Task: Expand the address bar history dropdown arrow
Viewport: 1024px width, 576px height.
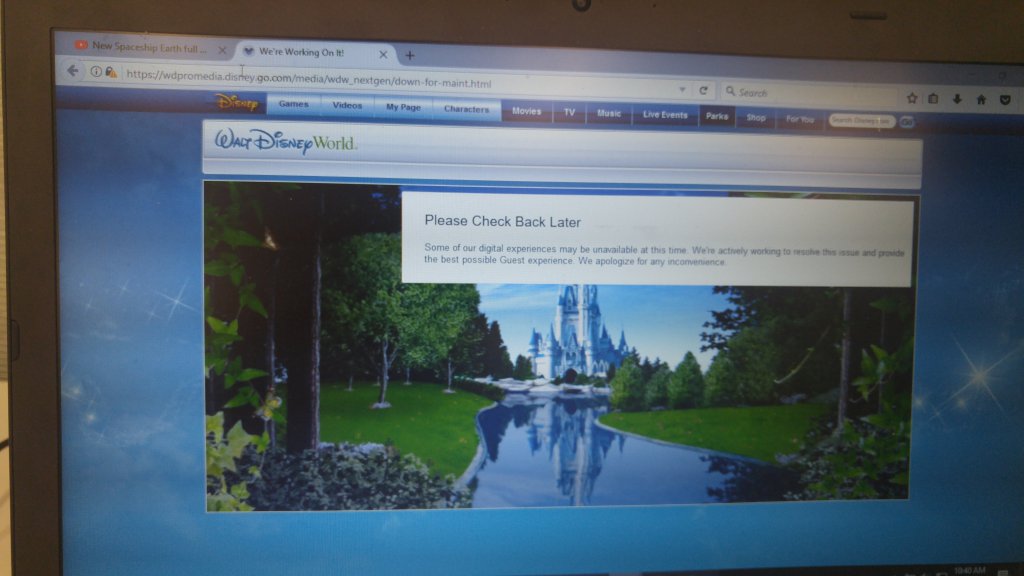Action: pos(682,89)
